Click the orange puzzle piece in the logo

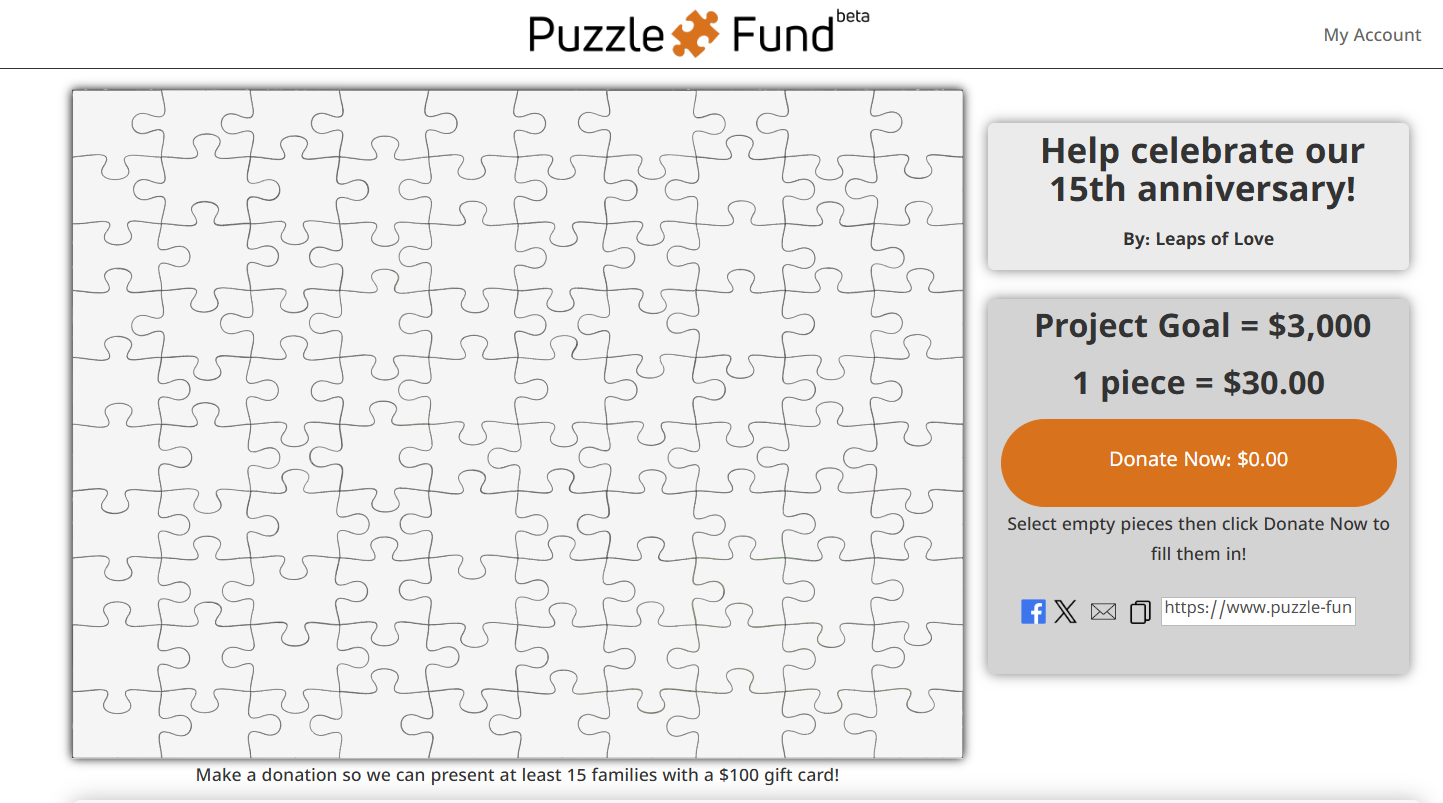pos(695,34)
